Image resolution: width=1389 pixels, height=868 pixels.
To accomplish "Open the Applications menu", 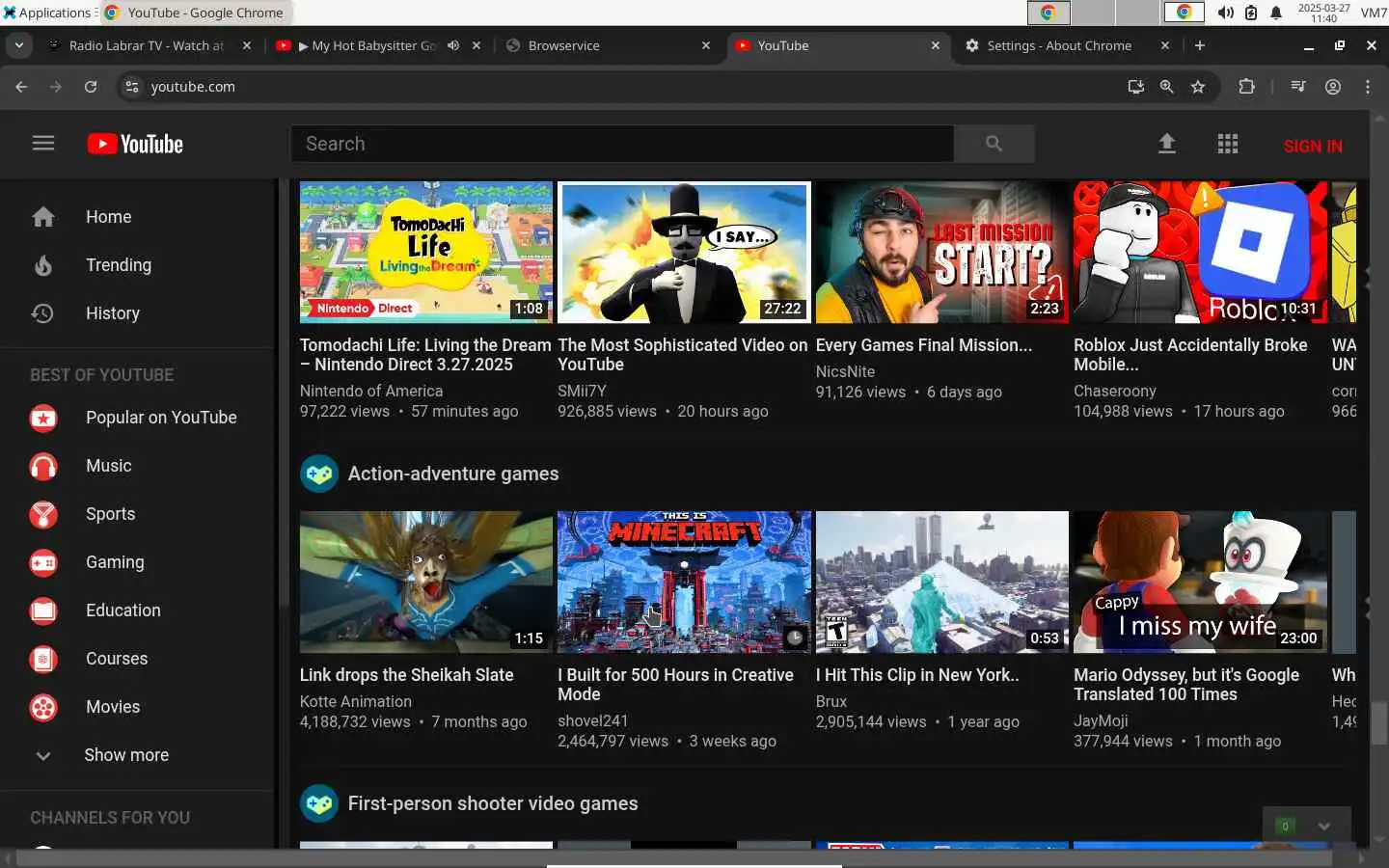I will pos(48,13).
